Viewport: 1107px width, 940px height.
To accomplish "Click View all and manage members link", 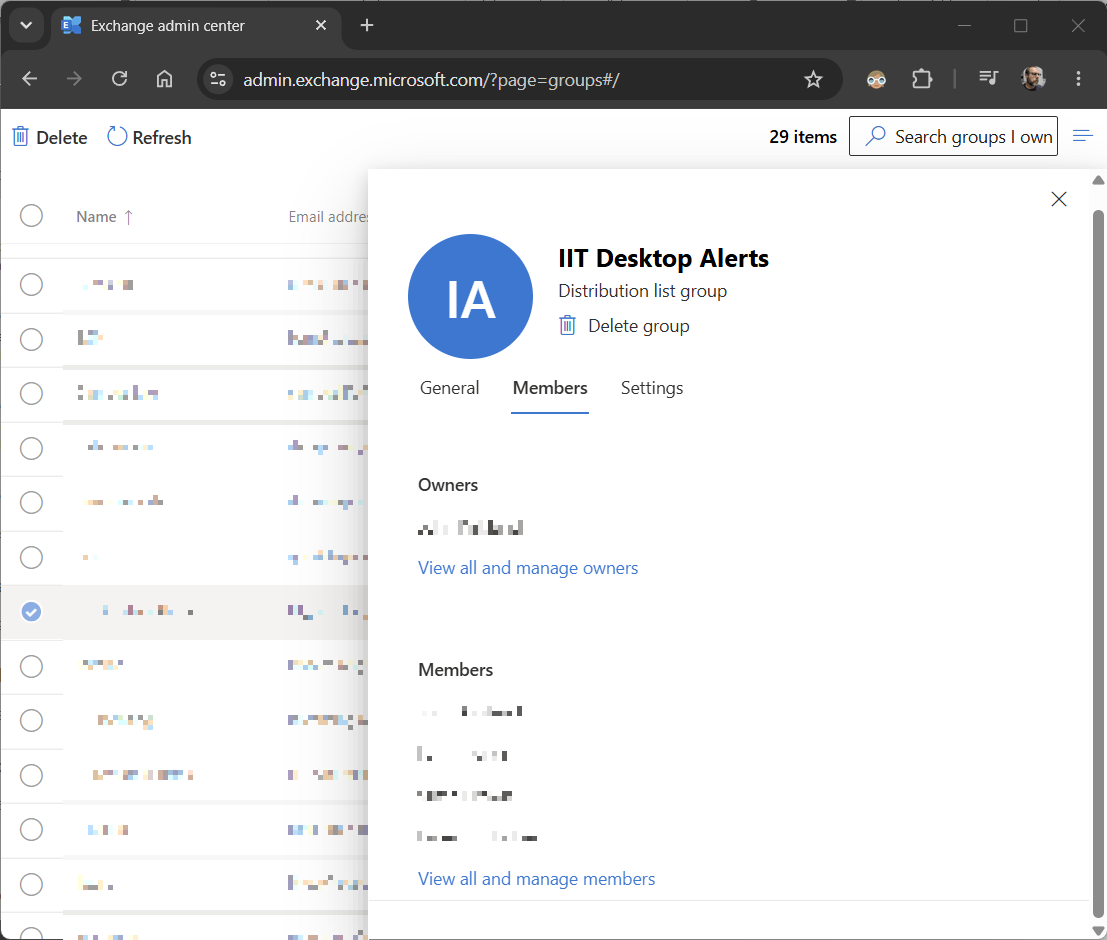I will [537, 879].
